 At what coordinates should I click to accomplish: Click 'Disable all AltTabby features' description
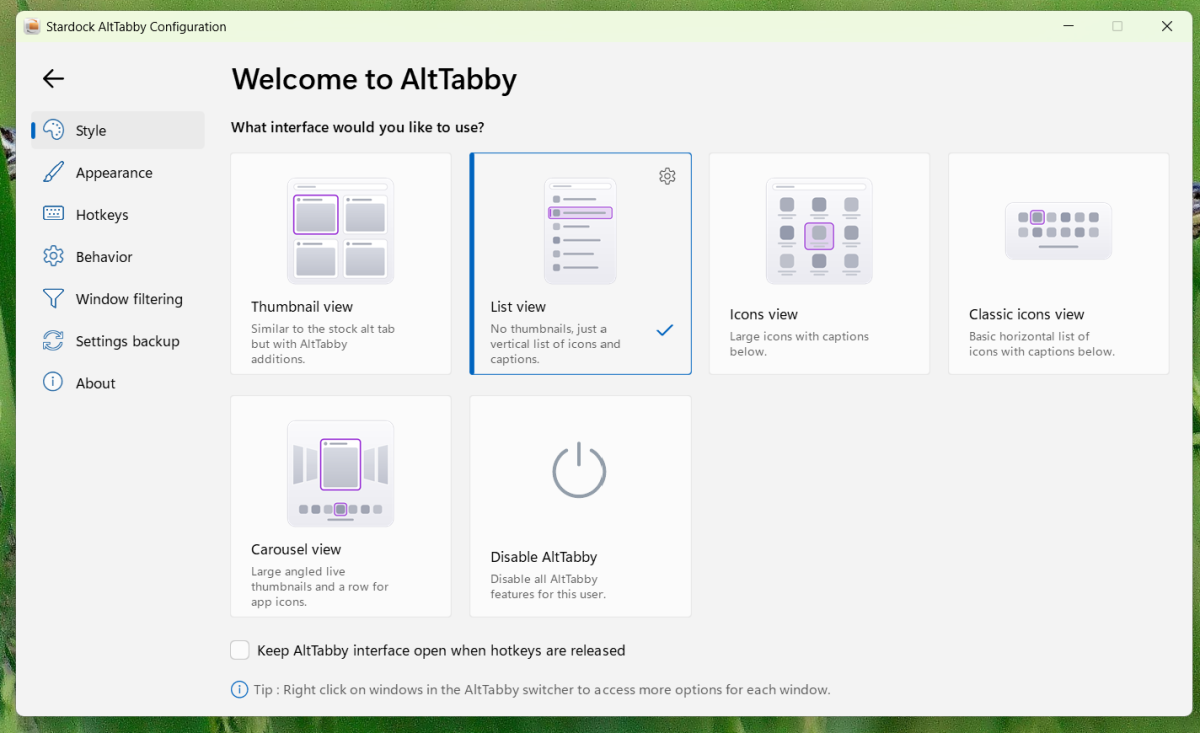pos(548,586)
